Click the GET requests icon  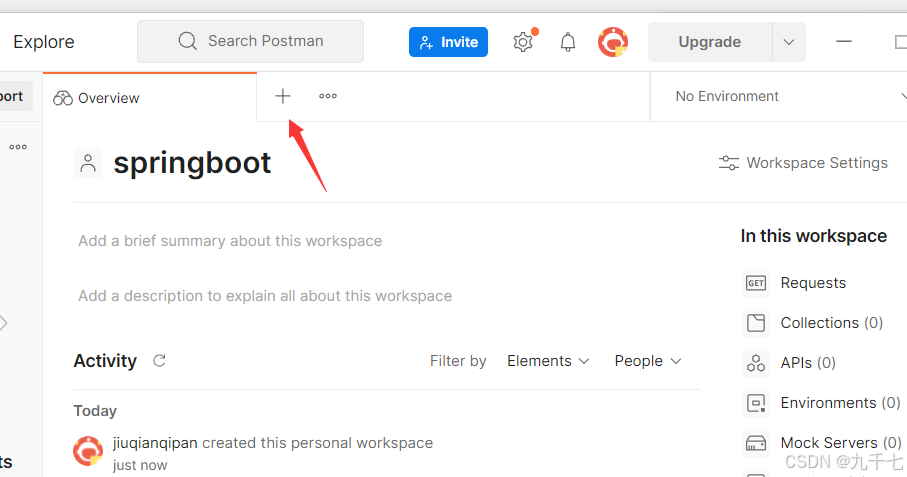tap(756, 283)
